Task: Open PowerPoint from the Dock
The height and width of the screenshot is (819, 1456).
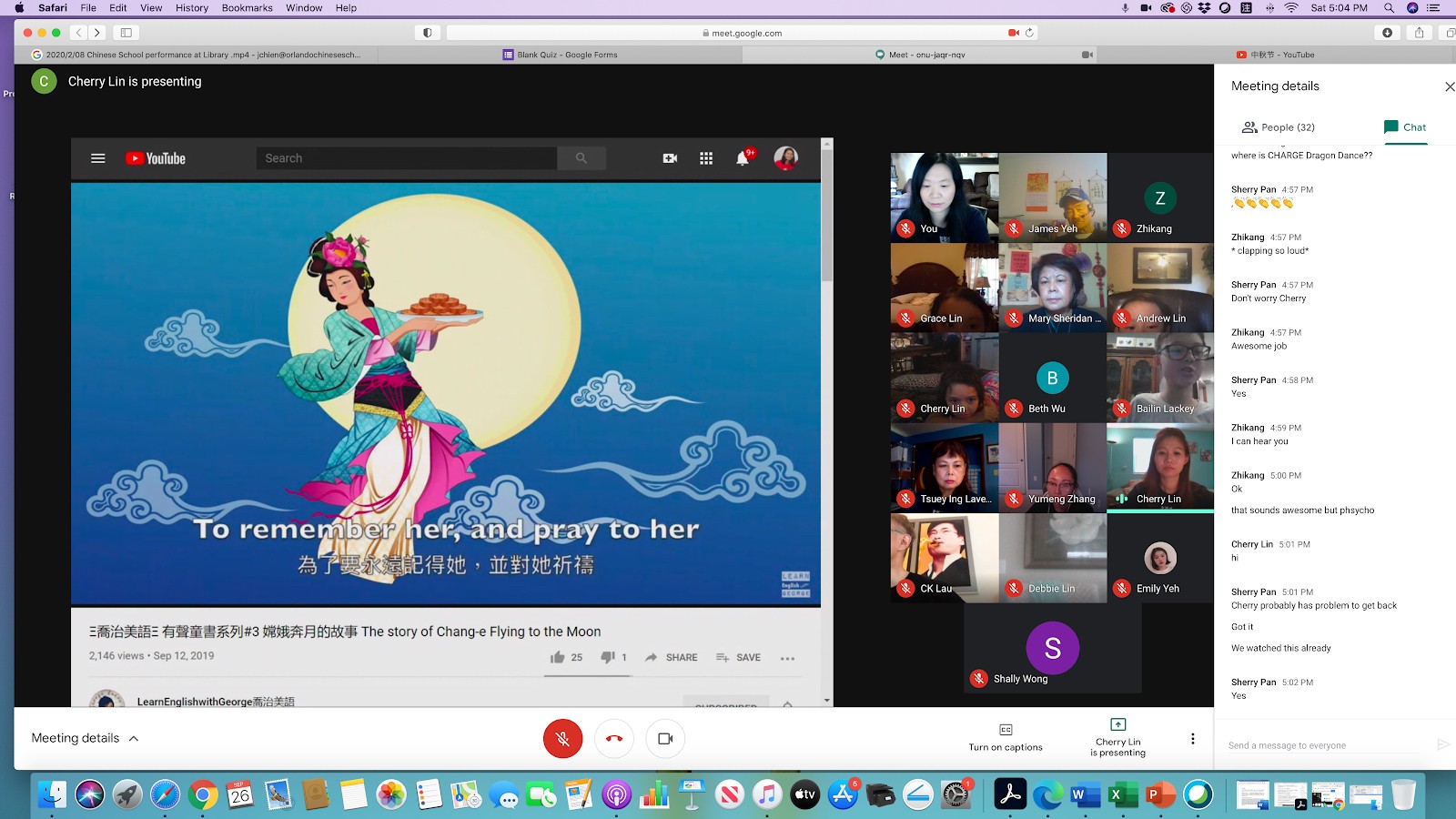Action: 1160,794
